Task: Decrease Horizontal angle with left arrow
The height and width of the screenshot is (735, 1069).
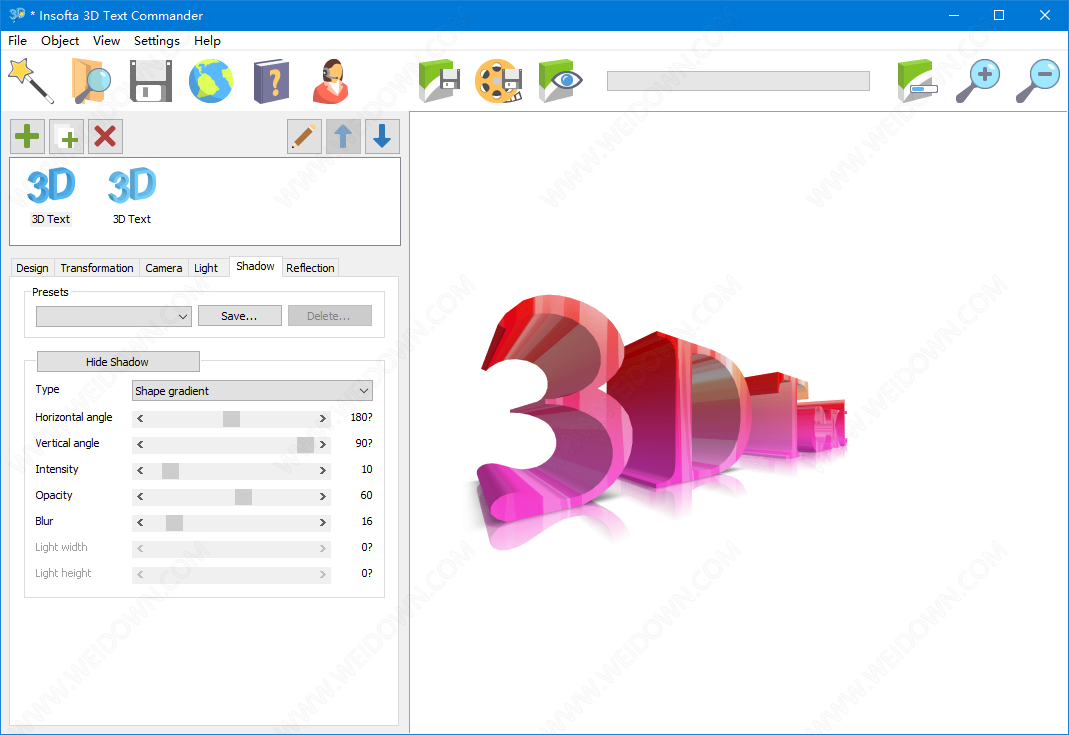Action: tap(140, 418)
